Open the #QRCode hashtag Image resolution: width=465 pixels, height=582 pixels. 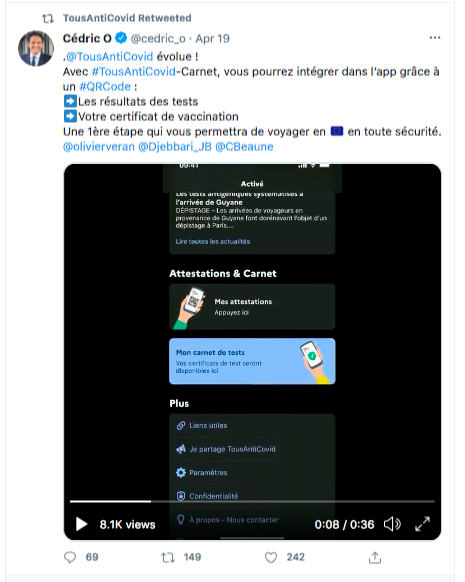click(x=105, y=86)
